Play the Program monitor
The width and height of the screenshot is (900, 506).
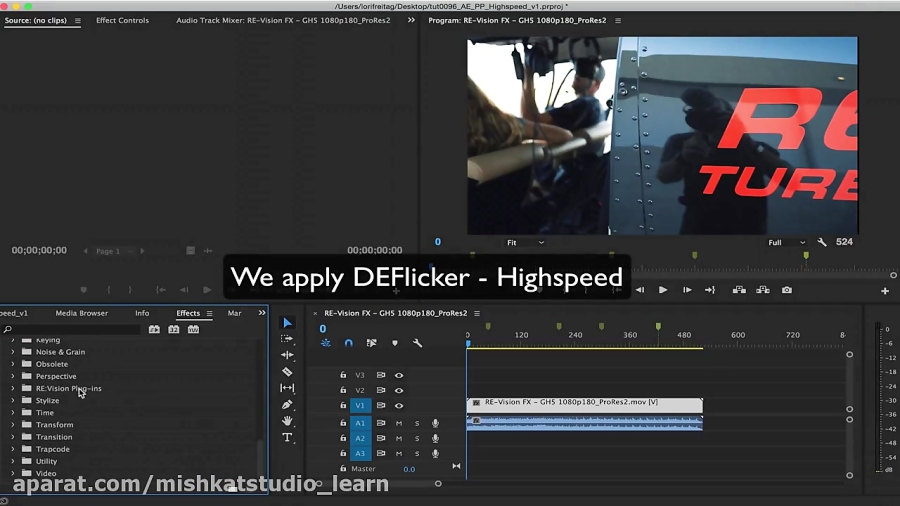point(663,290)
